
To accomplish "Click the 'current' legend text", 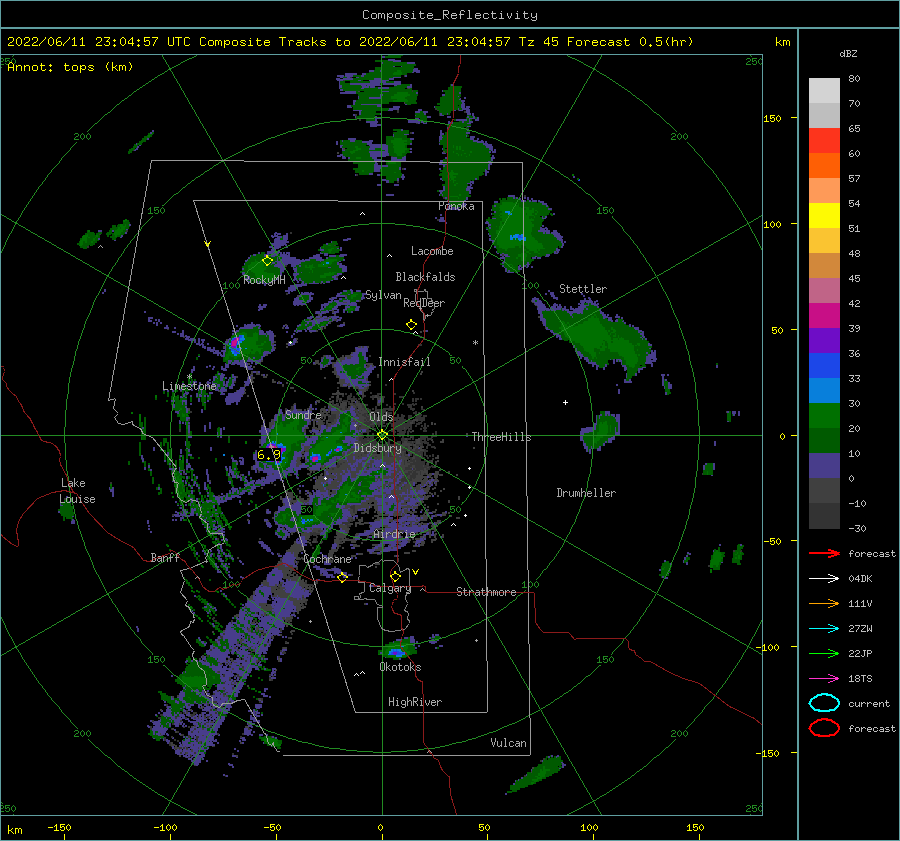I will 869,704.
